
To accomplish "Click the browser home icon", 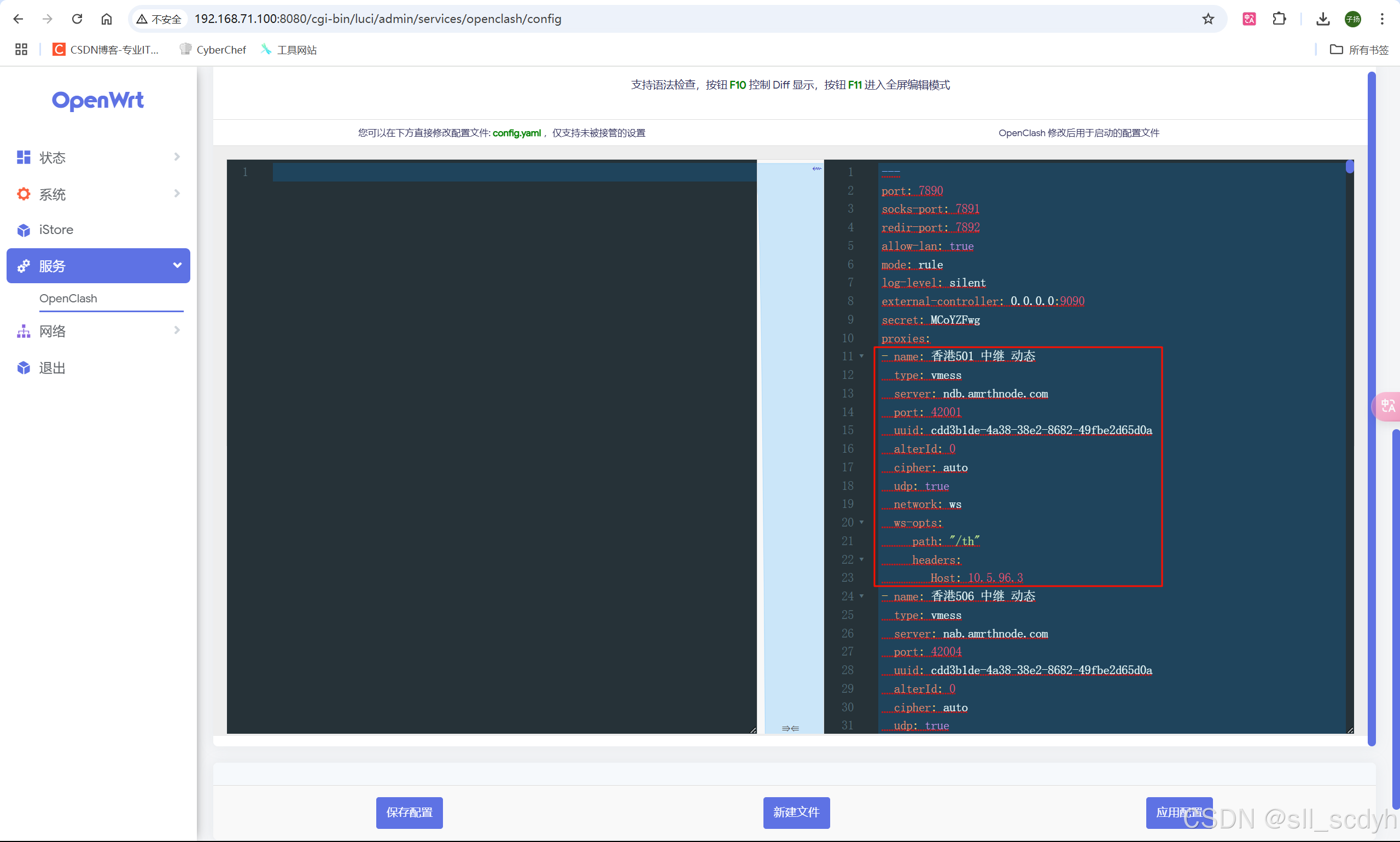I will [106, 19].
